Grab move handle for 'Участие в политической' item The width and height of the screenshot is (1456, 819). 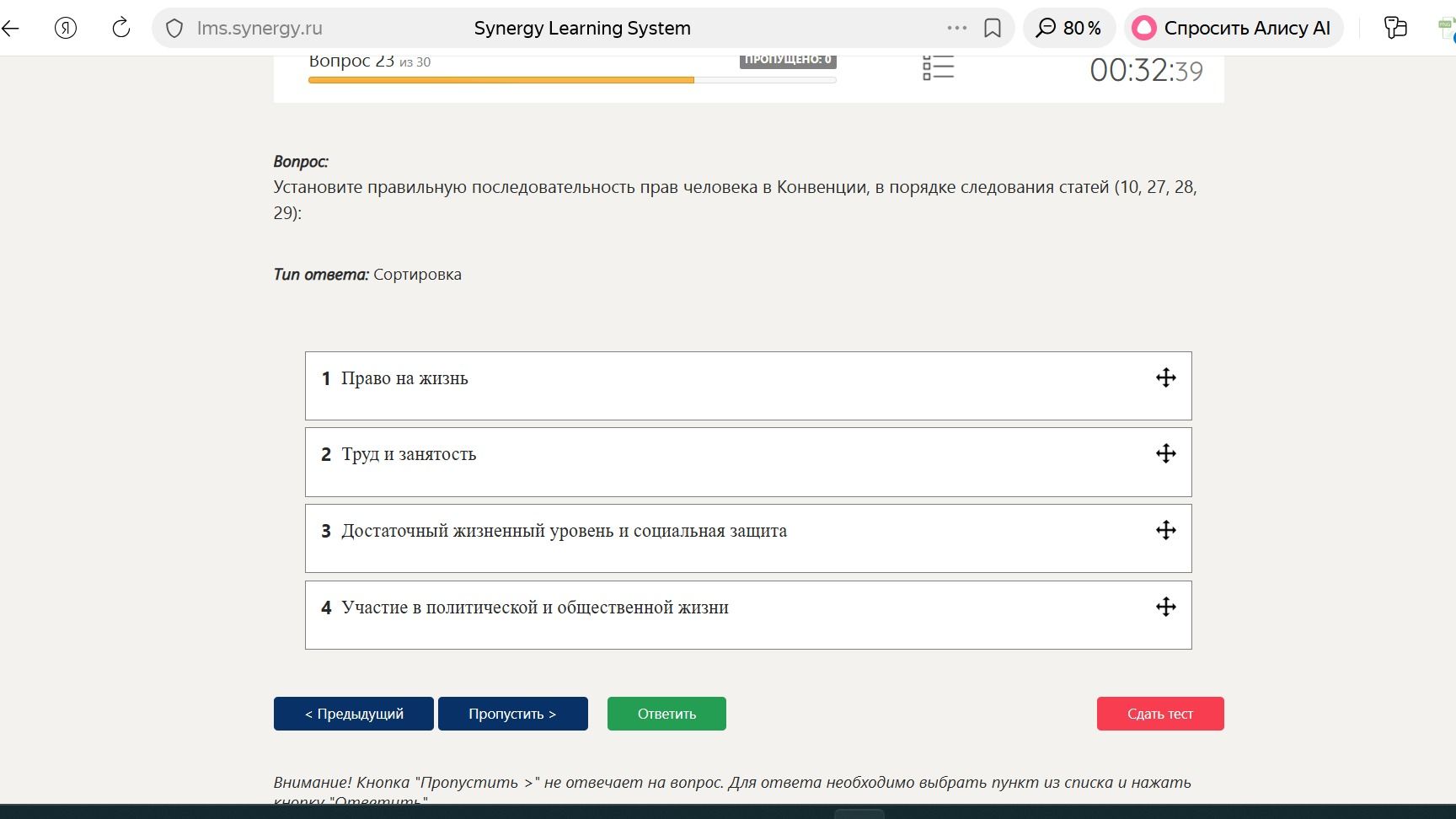pos(1166,607)
